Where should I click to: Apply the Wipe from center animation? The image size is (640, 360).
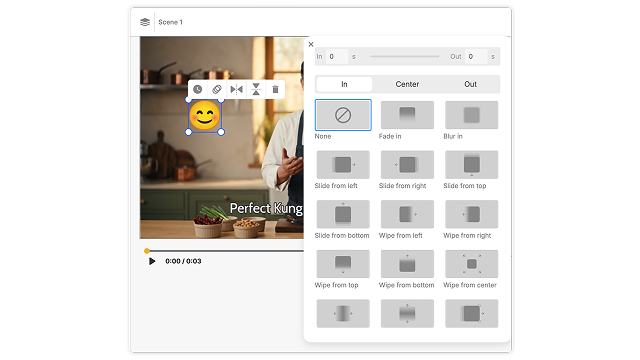[x=471, y=264]
